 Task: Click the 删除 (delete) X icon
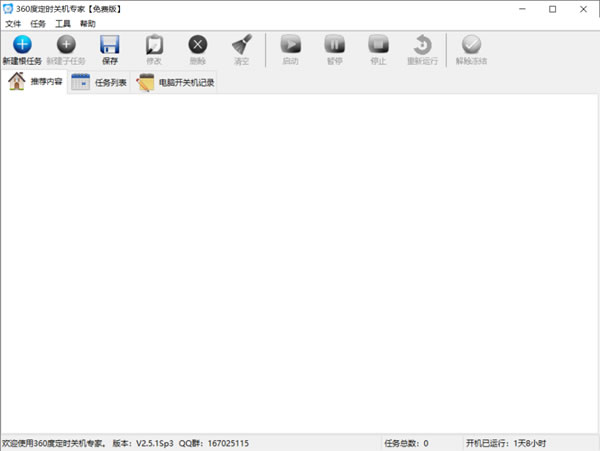tap(198, 44)
